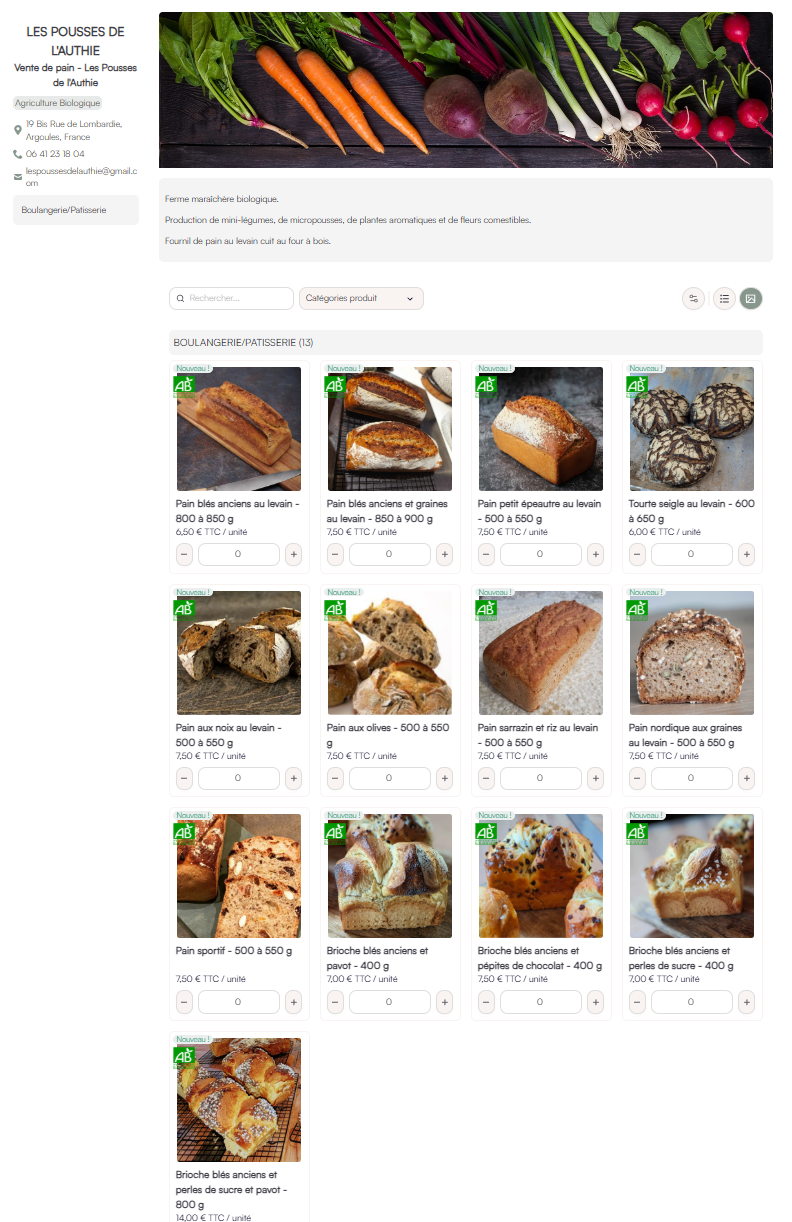Increase quantity of Tourte seigle au levain
The height and width of the screenshot is (1222, 792).
point(745,554)
